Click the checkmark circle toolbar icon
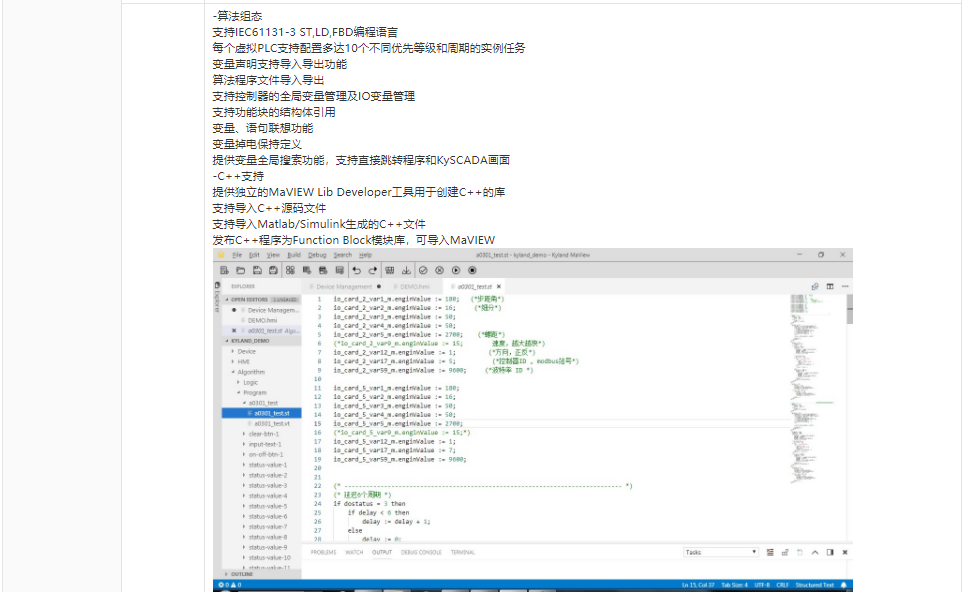The width and height of the screenshot is (966, 592). click(x=424, y=270)
